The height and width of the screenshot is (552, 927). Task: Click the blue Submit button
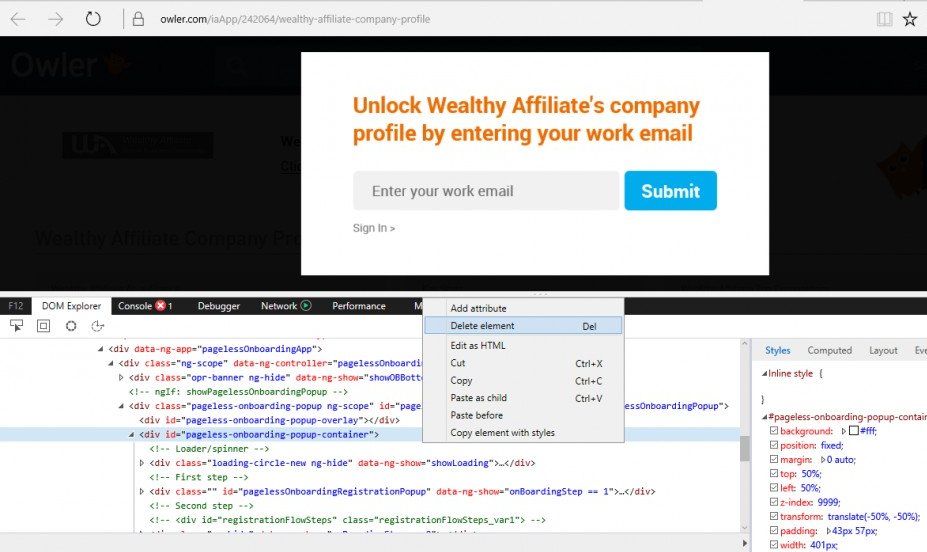point(670,191)
